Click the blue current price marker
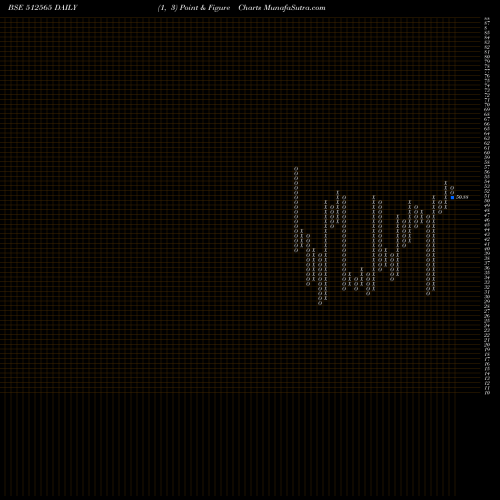The width and height of the screenshot is (500, 500). click(x=452, y=197)
